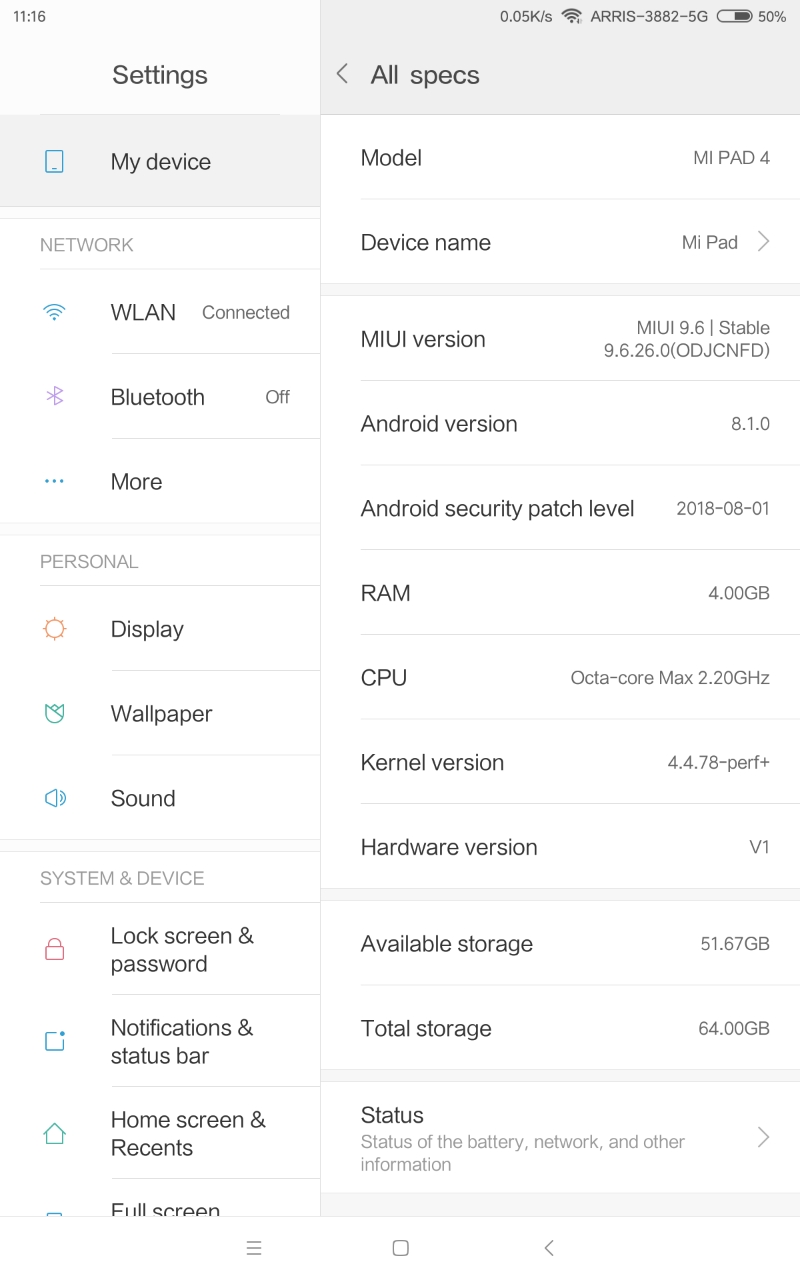
Task: Tap the Sound speaker icon
Action: [55, 798]
